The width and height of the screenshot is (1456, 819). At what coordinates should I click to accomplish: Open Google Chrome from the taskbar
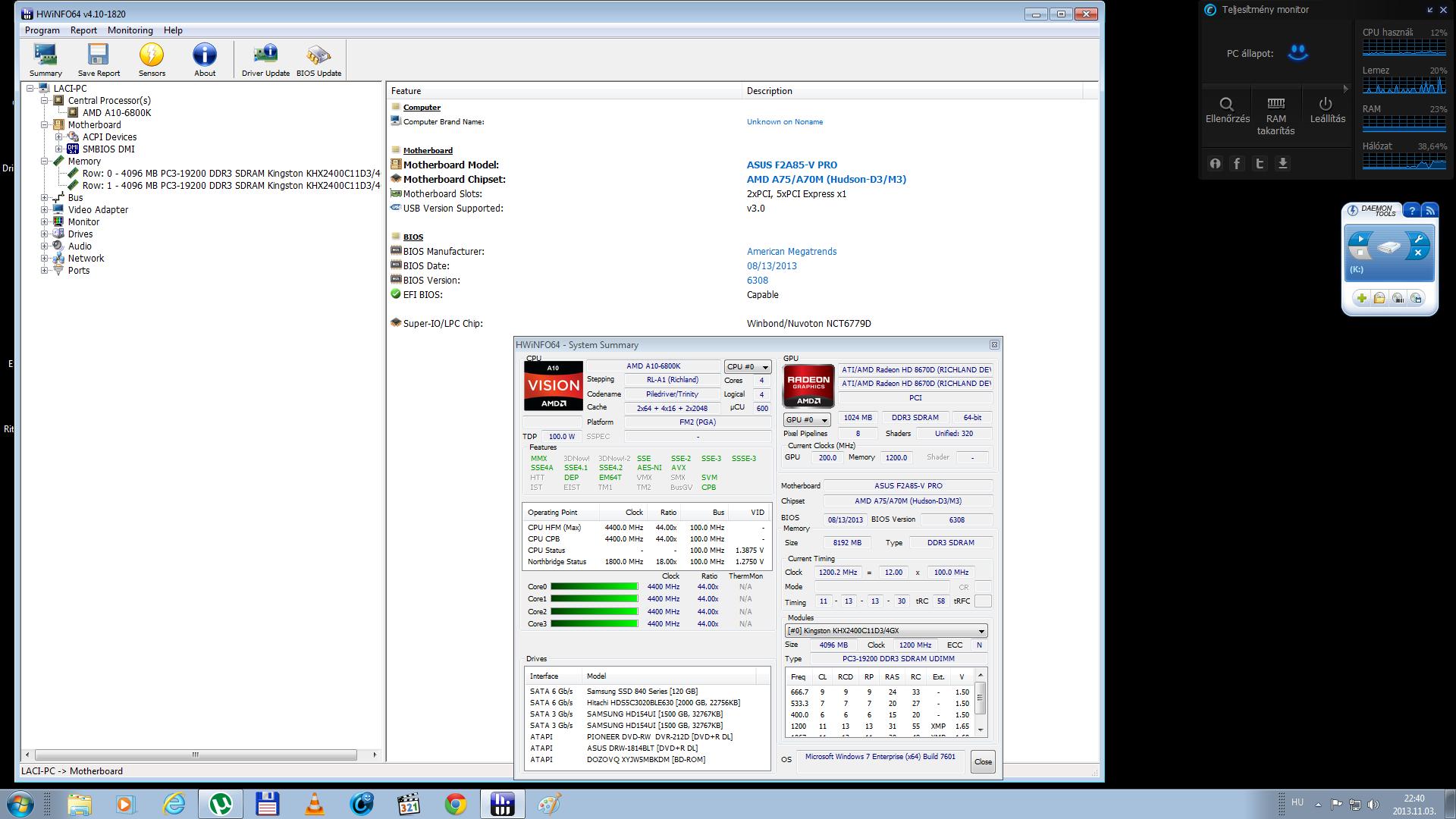click(x=456, y=804)
